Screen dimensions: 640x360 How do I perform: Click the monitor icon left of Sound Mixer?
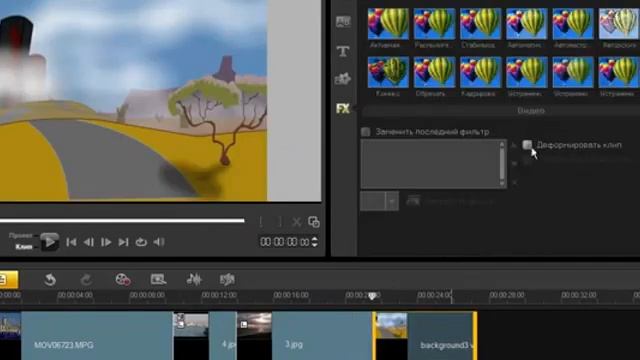(158, 280)
